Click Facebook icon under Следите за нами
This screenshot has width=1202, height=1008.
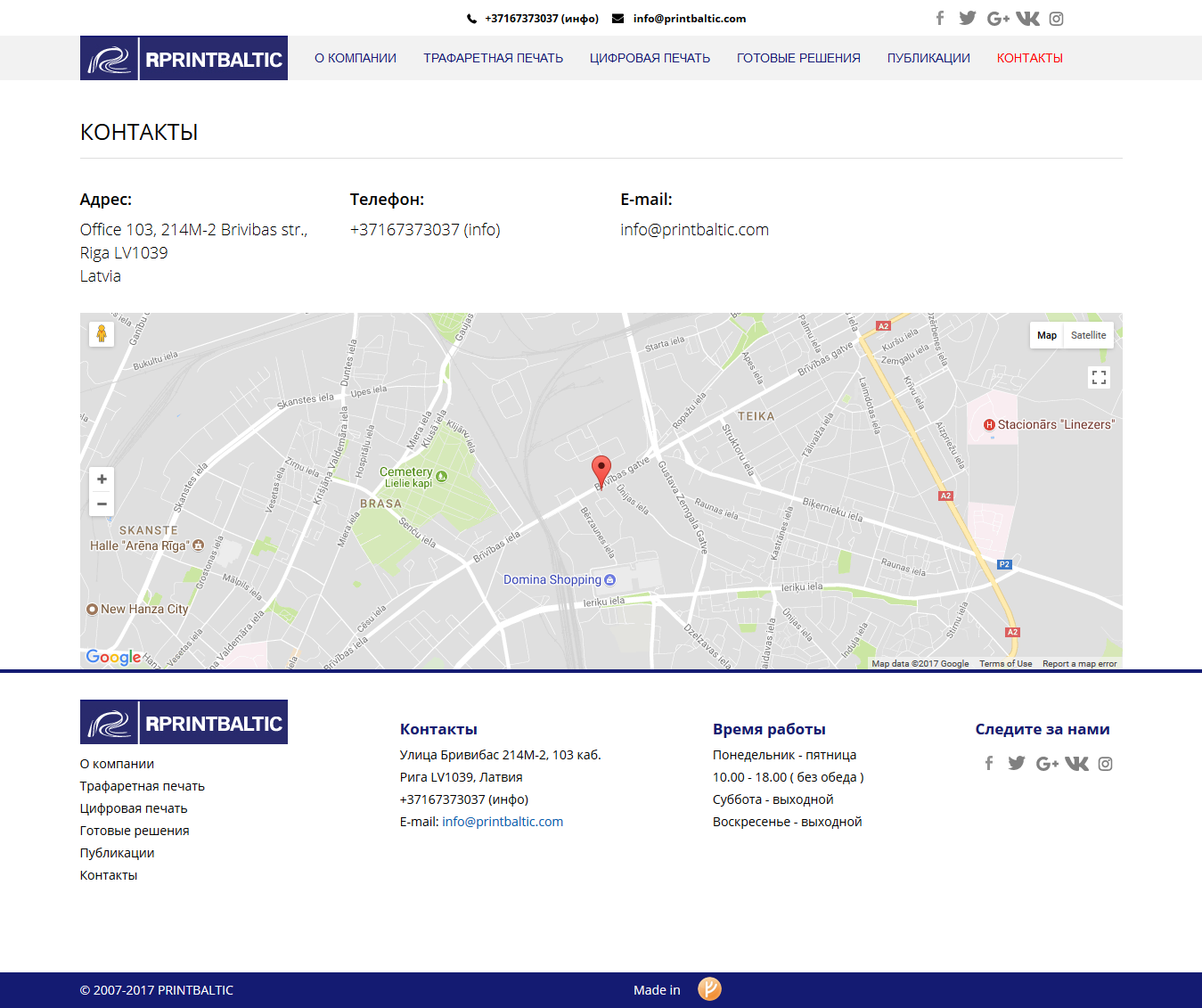[989, 763]
